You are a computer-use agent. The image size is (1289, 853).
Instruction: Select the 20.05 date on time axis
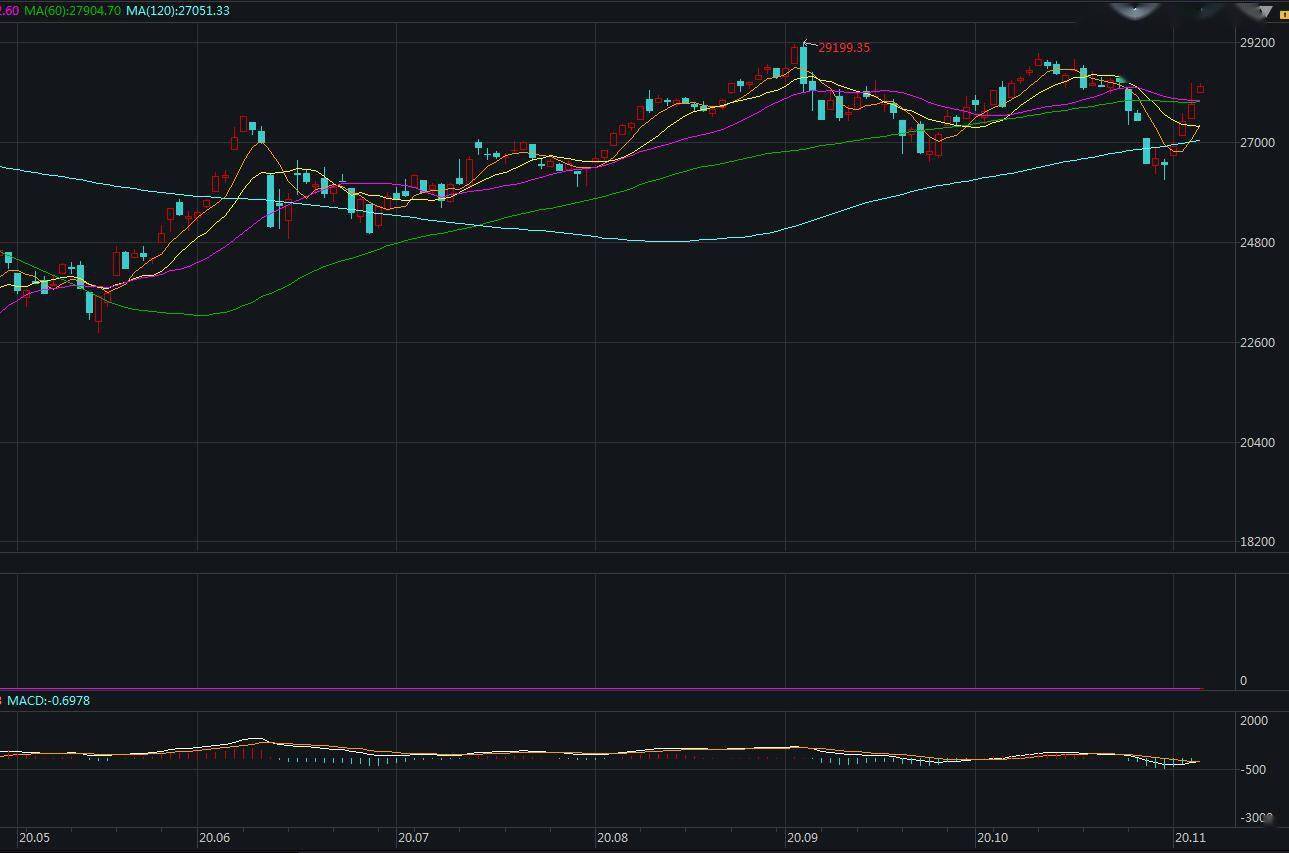[x=35, y=838]
